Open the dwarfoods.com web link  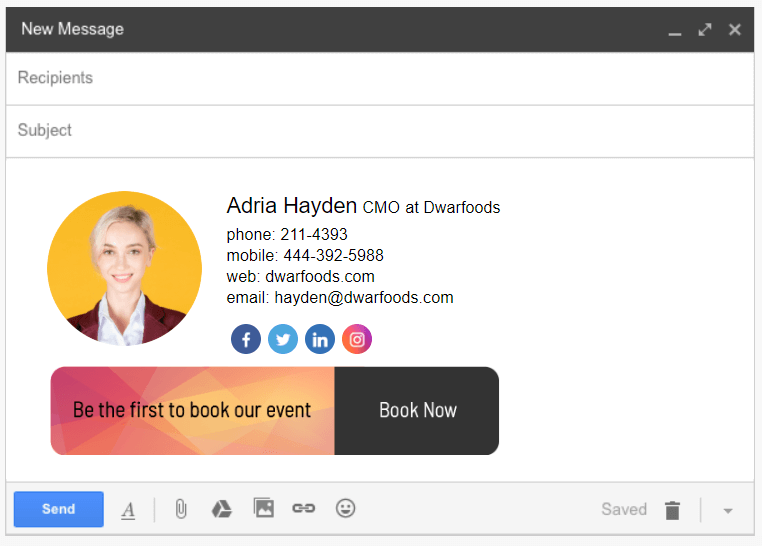(320, 276)
